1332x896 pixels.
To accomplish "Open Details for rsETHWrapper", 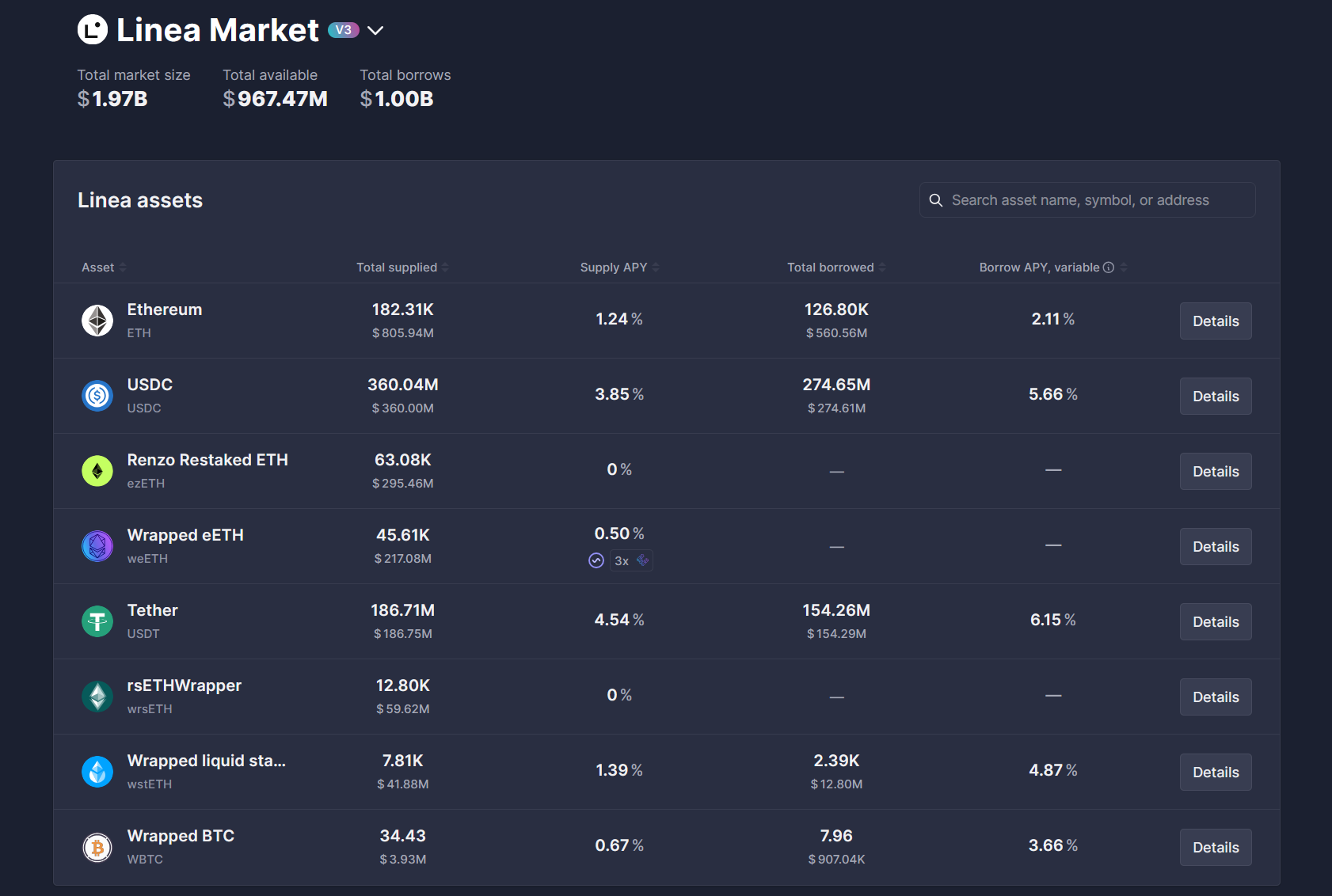I will coord(1216,697).
